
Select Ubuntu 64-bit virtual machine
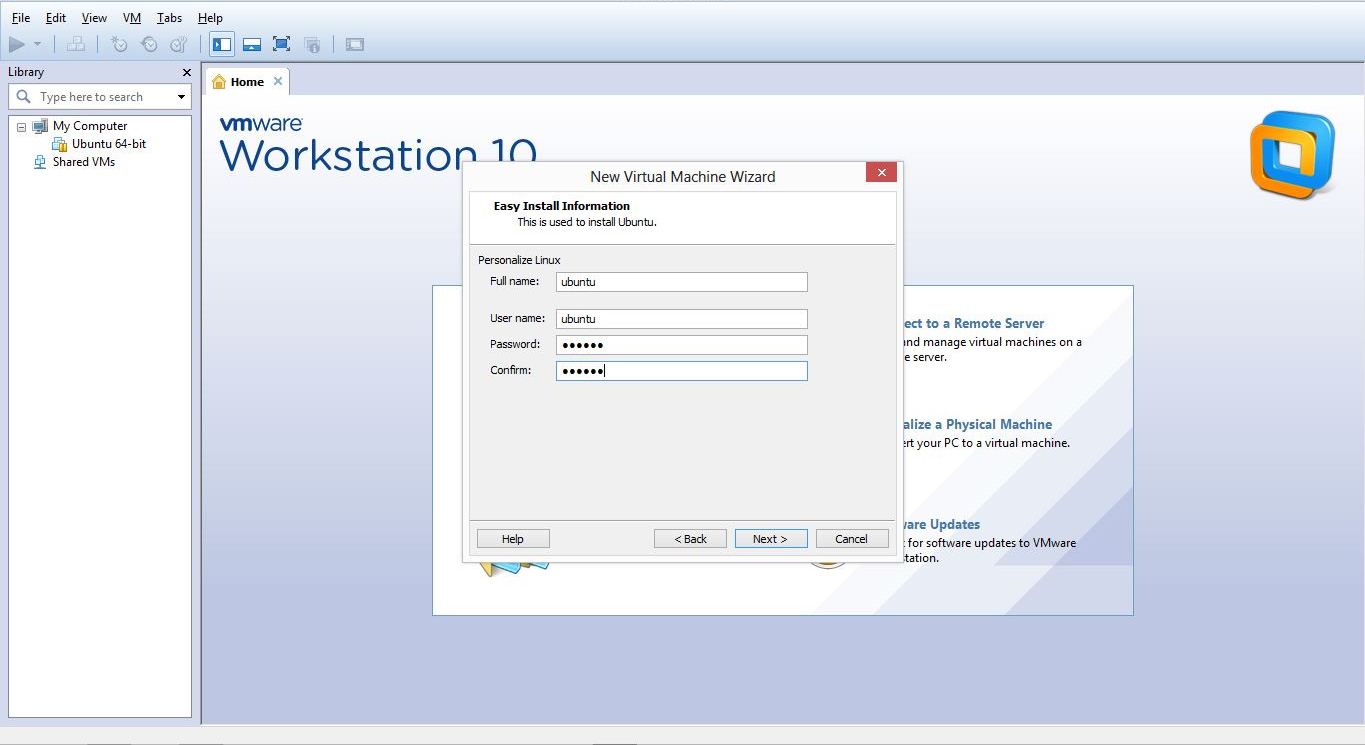pyautogui.click(x=109, y=144)
